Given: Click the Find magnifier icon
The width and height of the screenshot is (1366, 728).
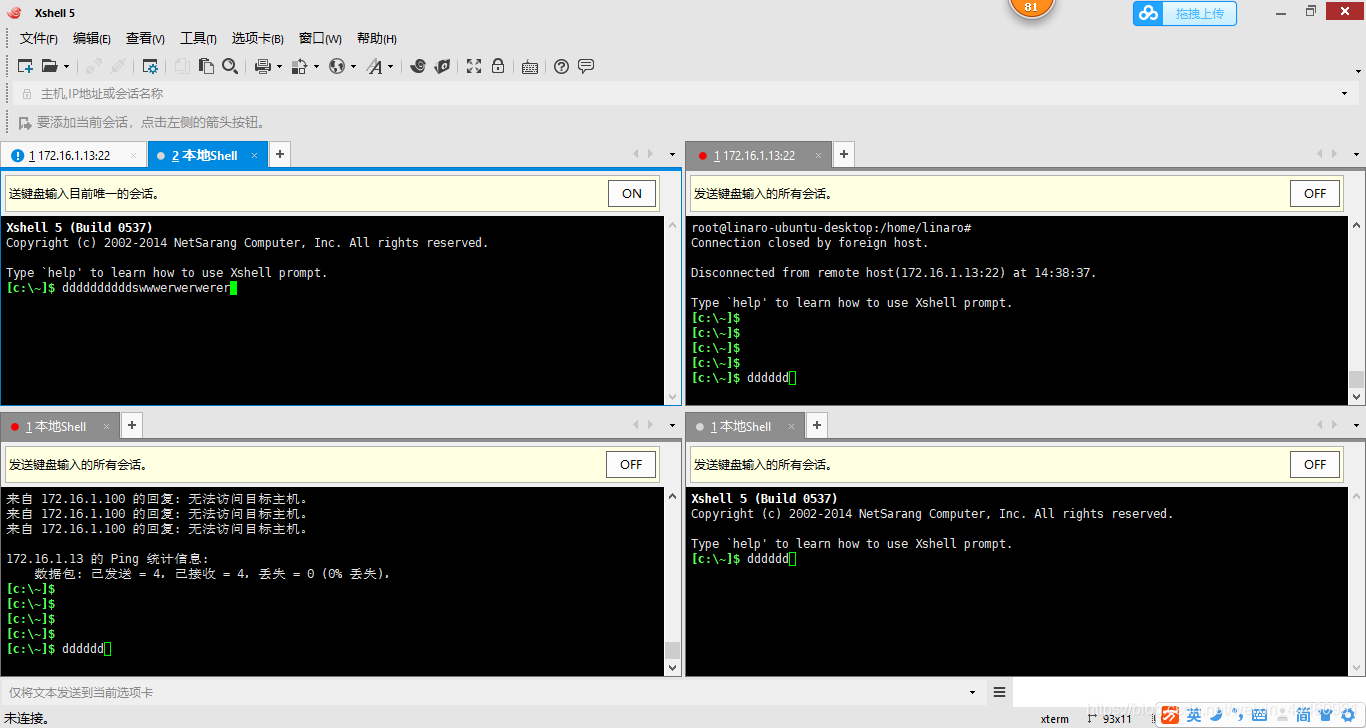Looking at the screenshot, I should (x=230, y=66).
